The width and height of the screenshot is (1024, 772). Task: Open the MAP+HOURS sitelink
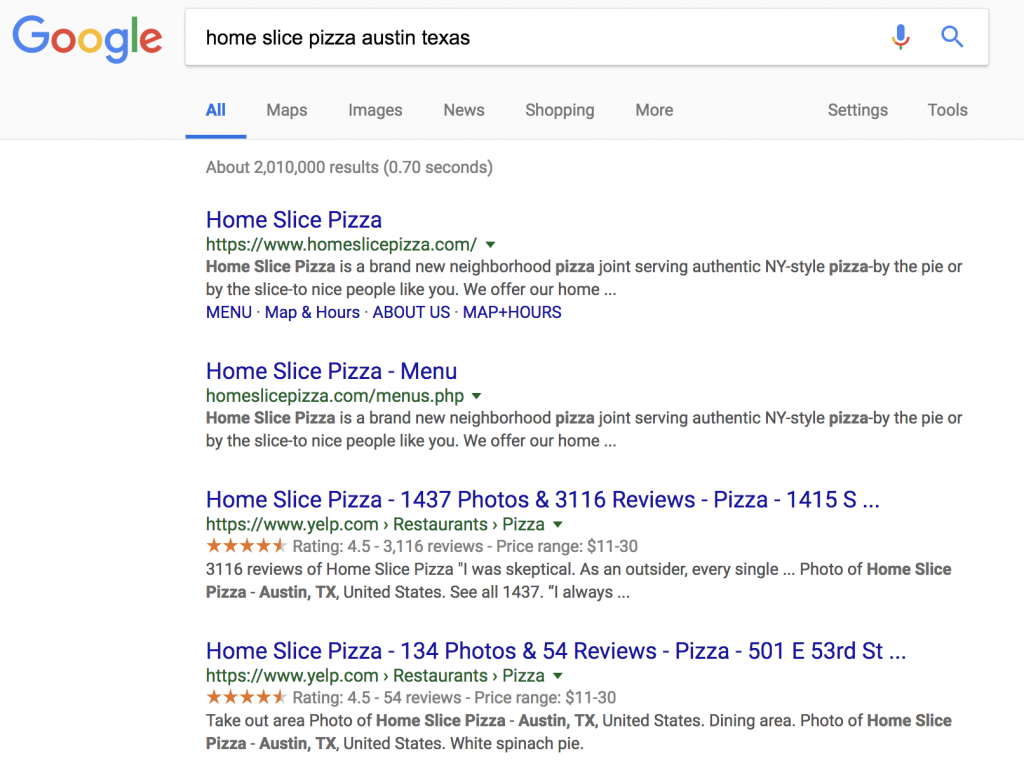(x=512, y=312)
